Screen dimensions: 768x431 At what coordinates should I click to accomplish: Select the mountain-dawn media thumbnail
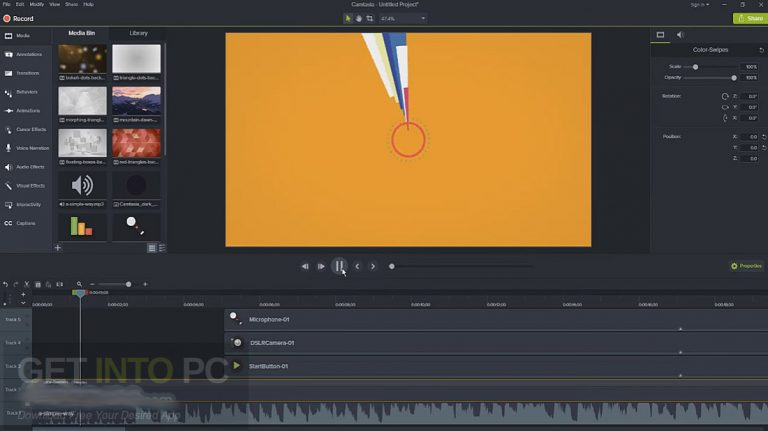tap(136, 101)
